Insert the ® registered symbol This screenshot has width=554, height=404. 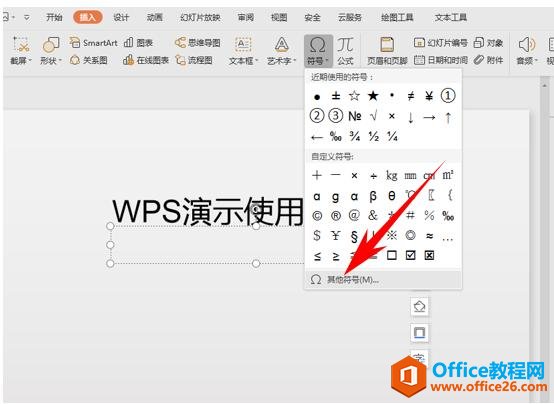click(x=336, y=216)
